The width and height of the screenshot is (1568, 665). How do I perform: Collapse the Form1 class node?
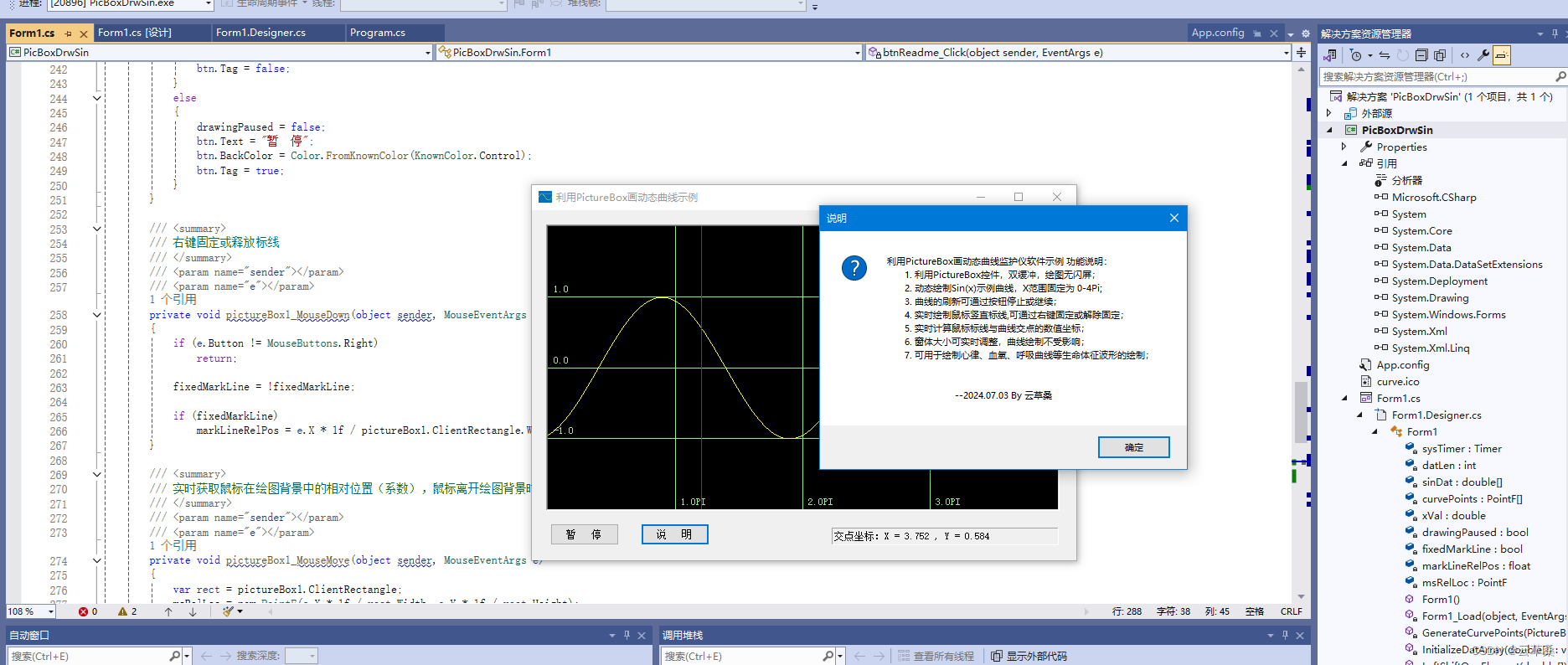tap(1375, 431)
